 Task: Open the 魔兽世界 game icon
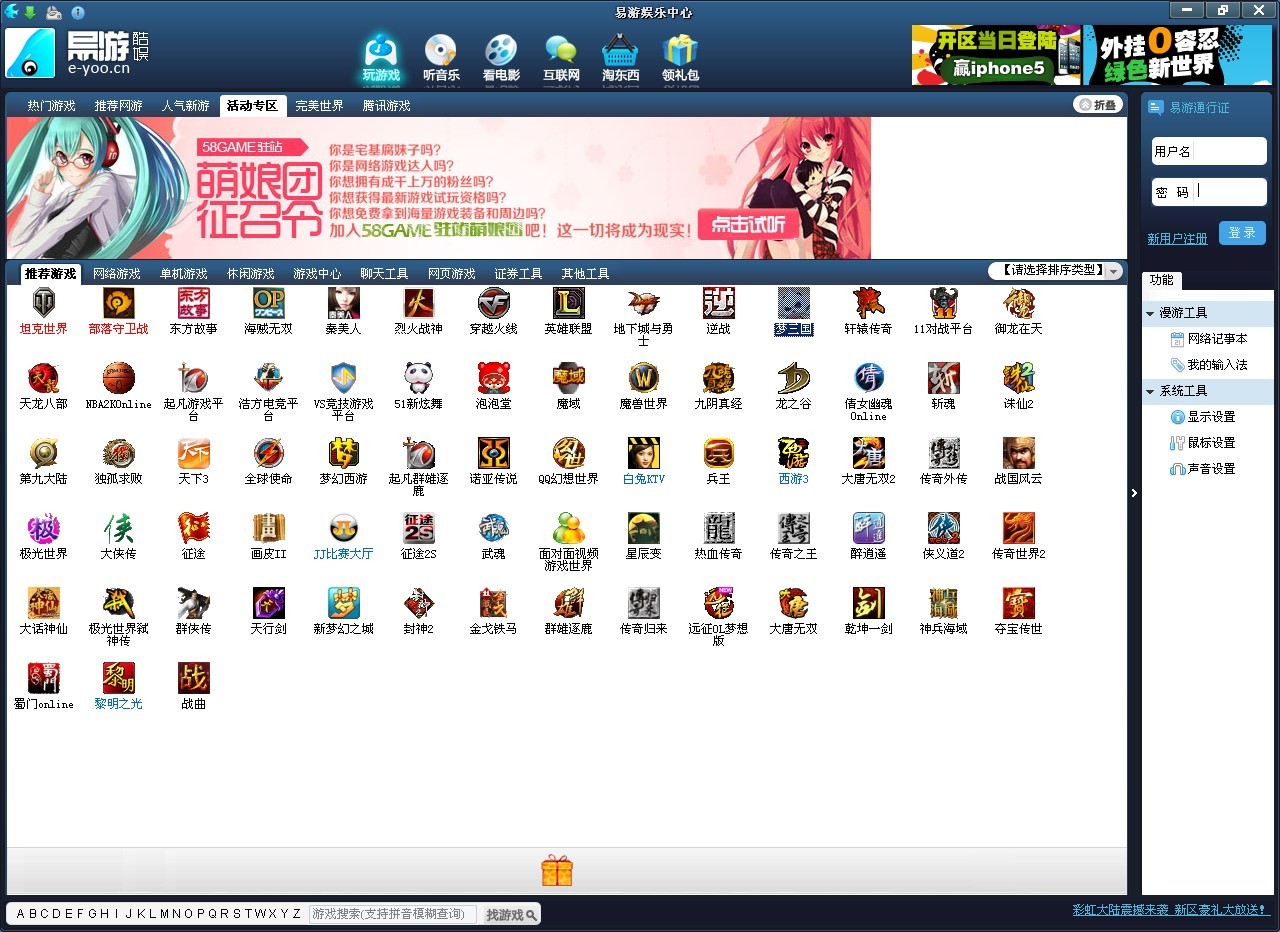point(643,379)
